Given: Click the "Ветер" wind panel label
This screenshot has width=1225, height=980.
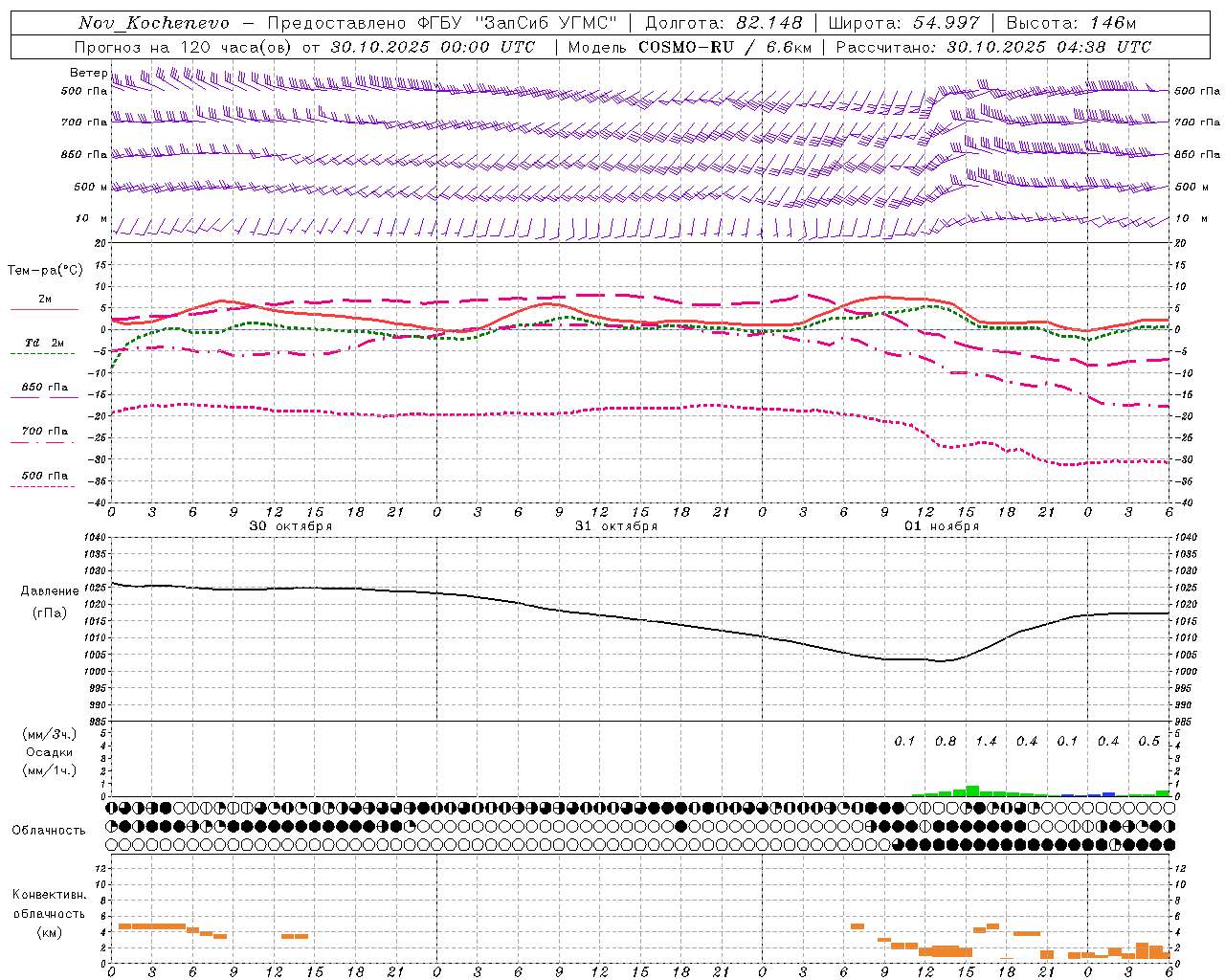Looking at the screenshot, I should point(88,73).
